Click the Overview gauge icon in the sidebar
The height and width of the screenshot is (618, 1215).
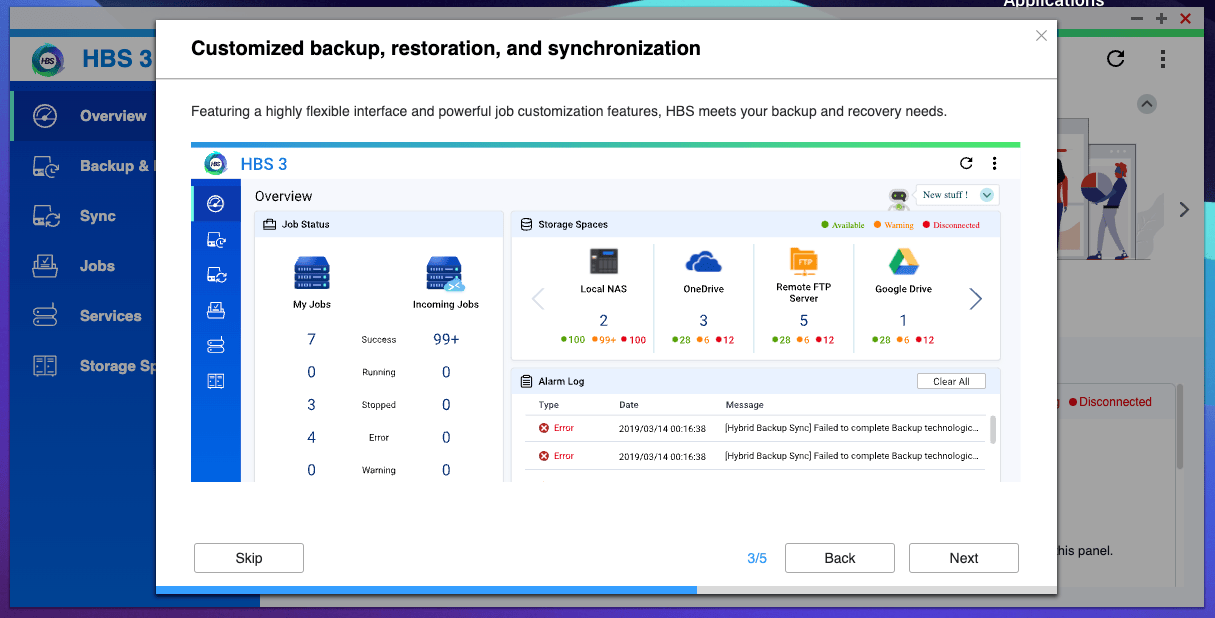click(x=45, y=116)
